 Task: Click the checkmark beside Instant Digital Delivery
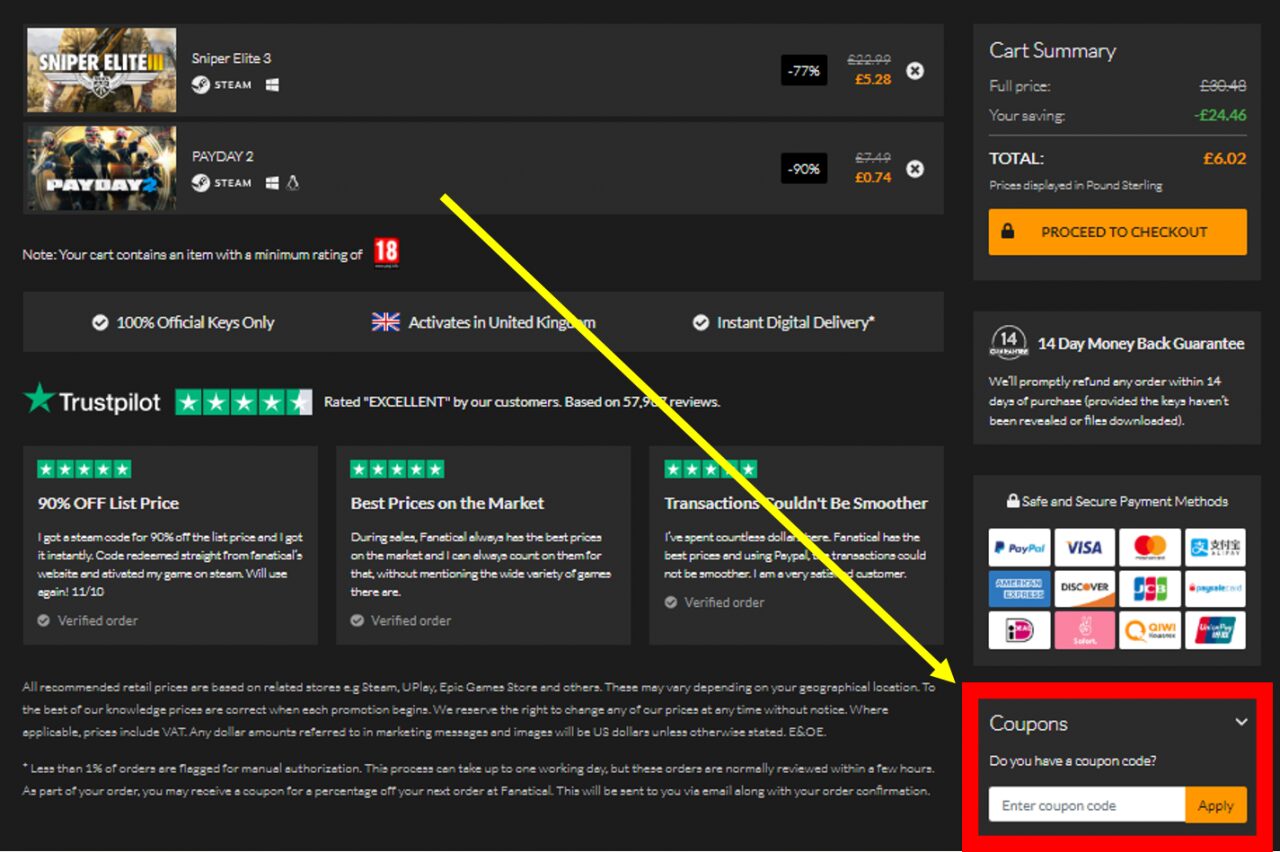pyautogui.click(x=700, y=322)
